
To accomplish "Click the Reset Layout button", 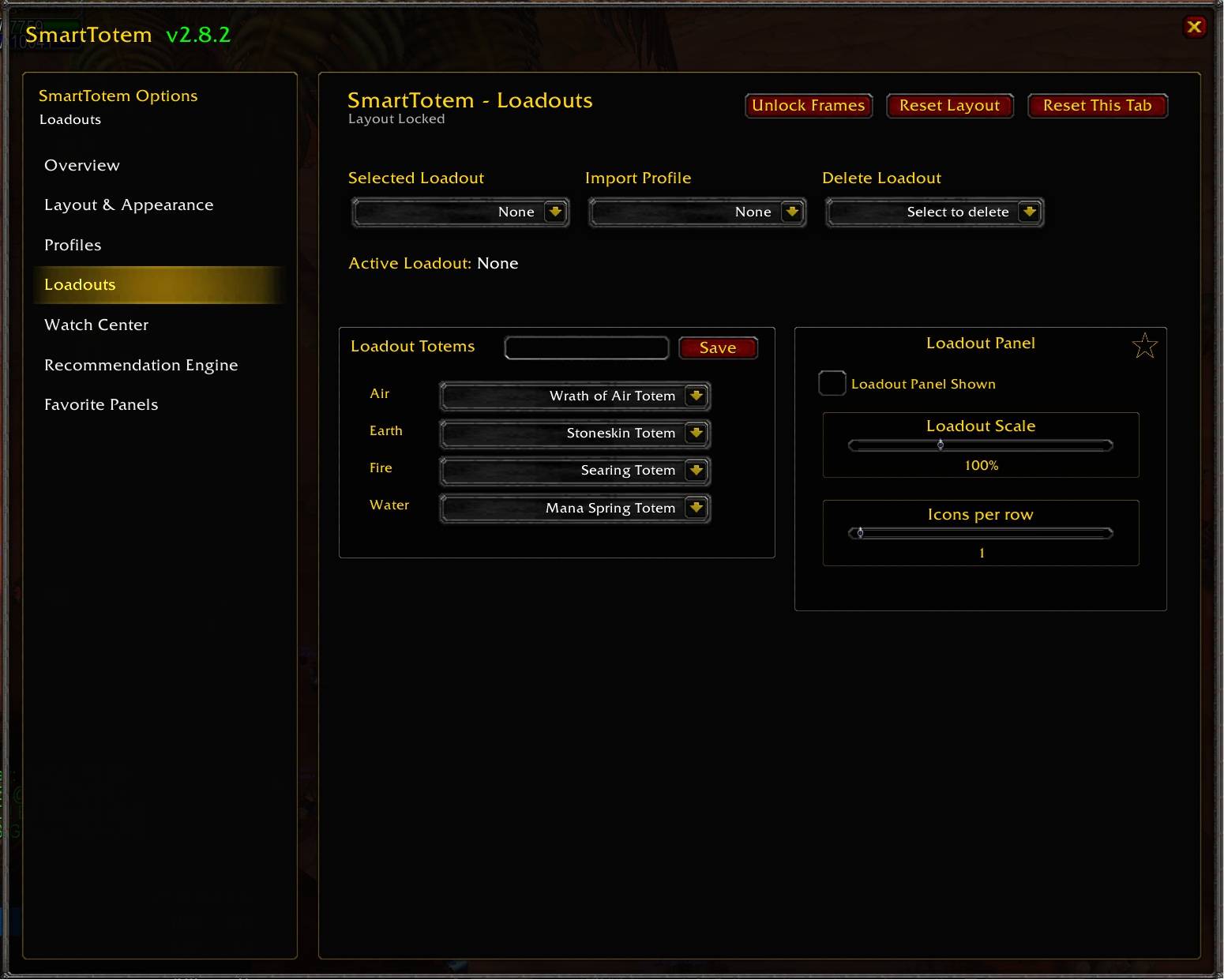I will (x=950, y=106).
